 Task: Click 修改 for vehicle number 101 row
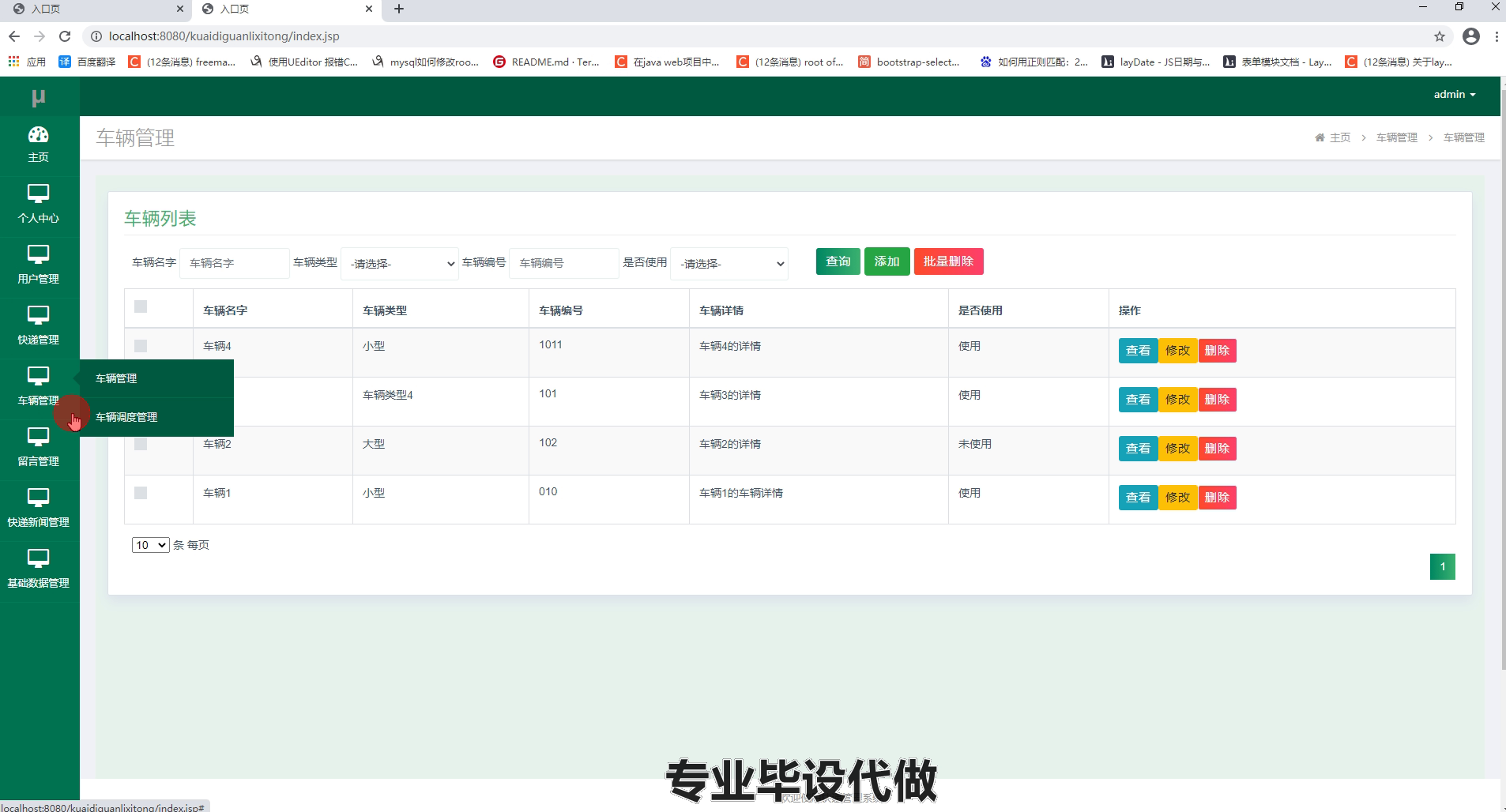(1177, 400)
